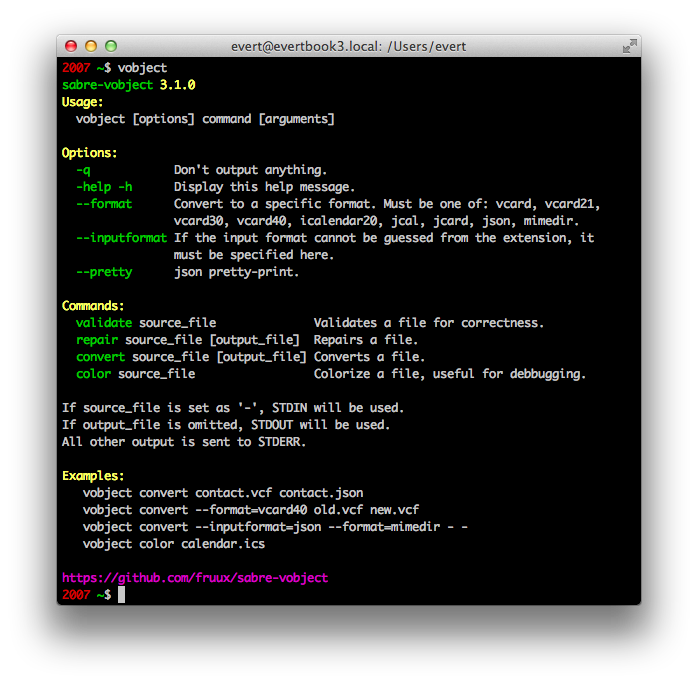Click the 'sabre-vobject 3.1.0' version line

129,85
